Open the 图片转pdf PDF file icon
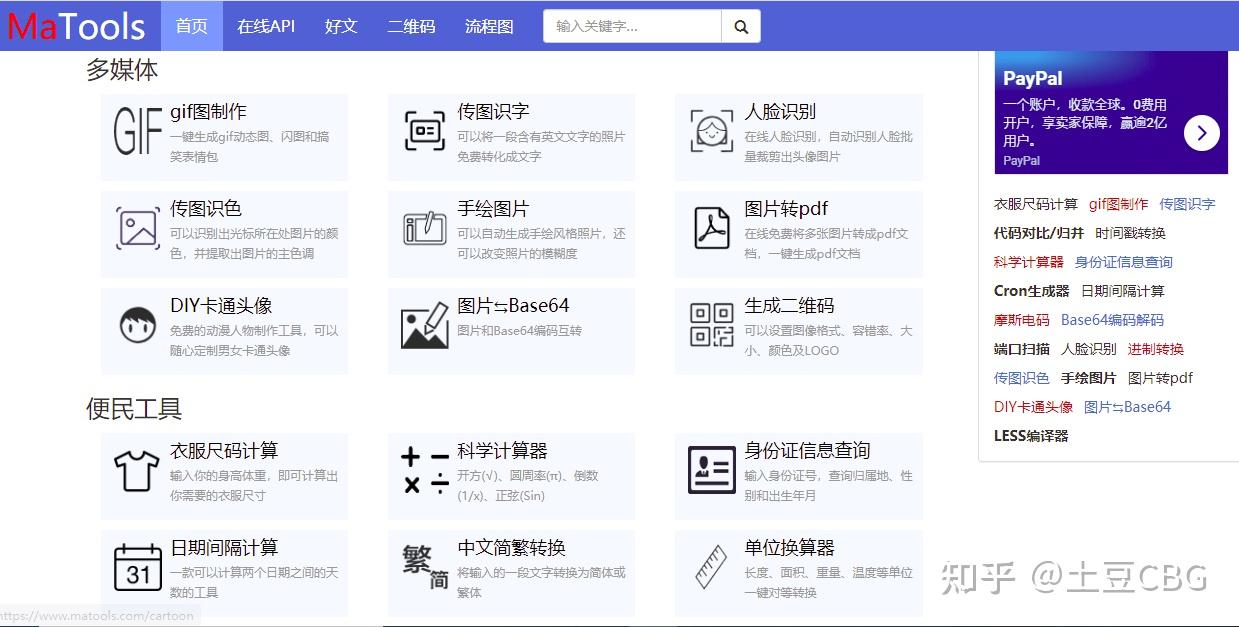This screenshot has height=627, width=1239. click(x=712, y=227)
